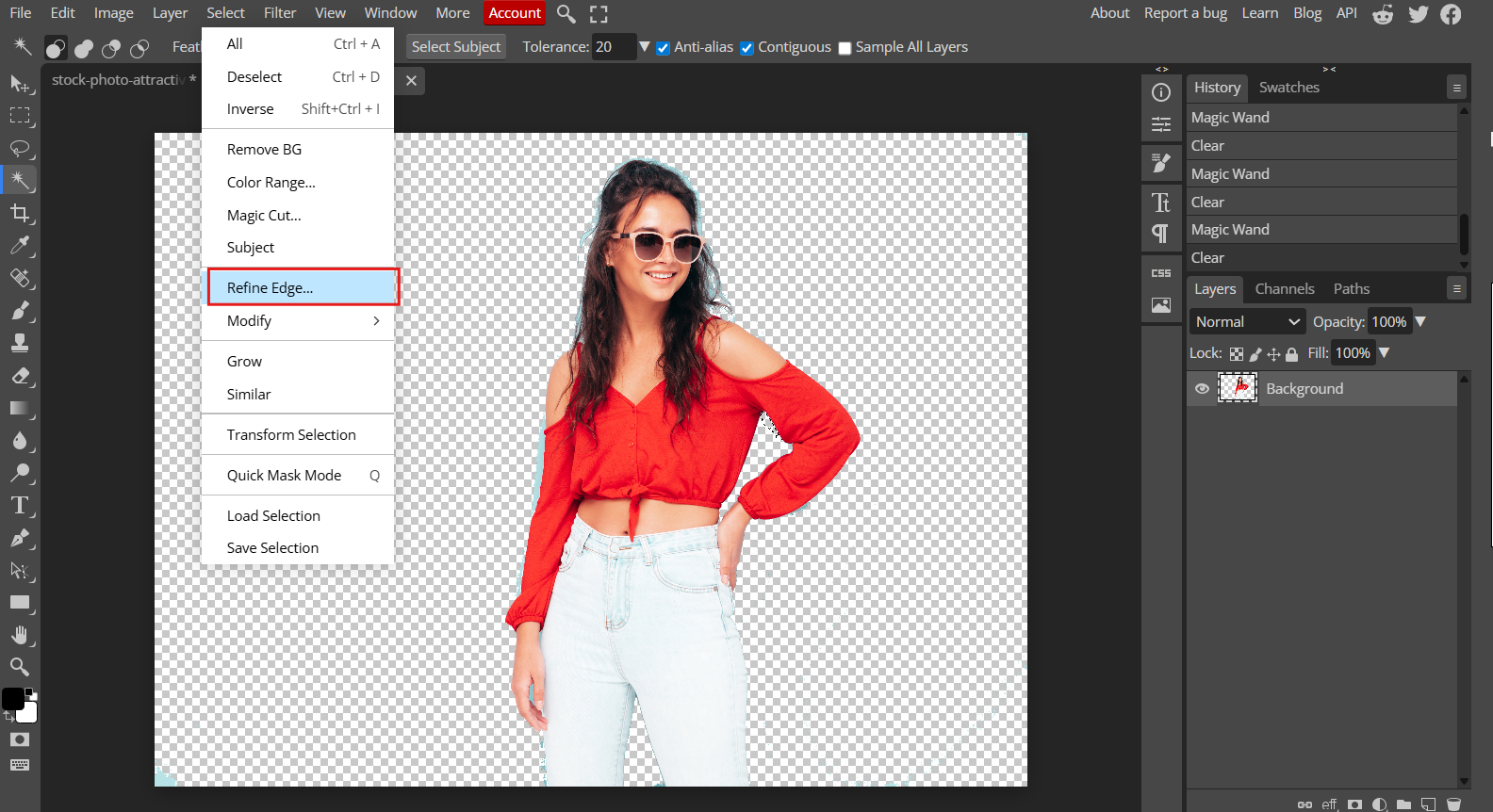This screenshot has width=1493, height=812.
Task: Open the search magnifier in menu bar
Action: tap(566, 13)
